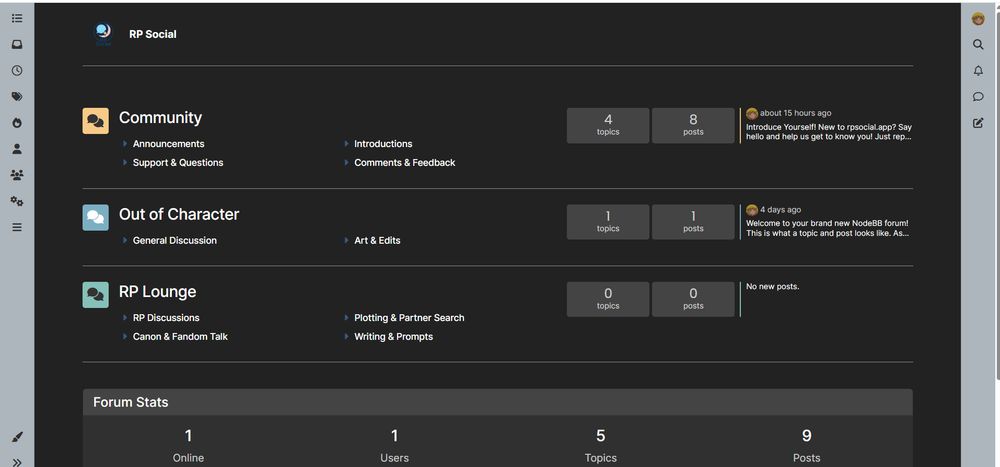Click the Topics count in Forum Stats

tap(601, 436)
